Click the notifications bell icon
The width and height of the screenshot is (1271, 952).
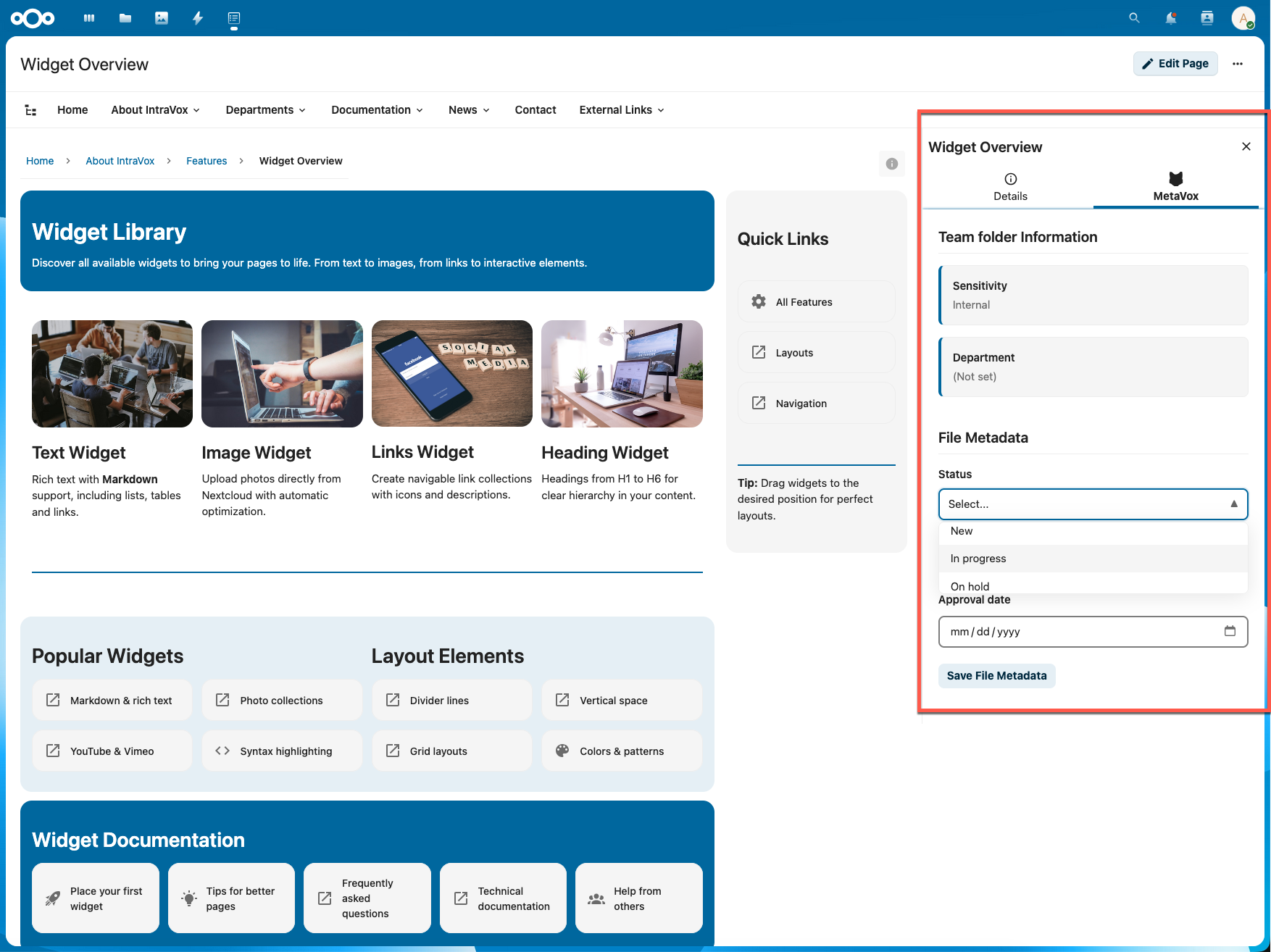[1170, 18]
